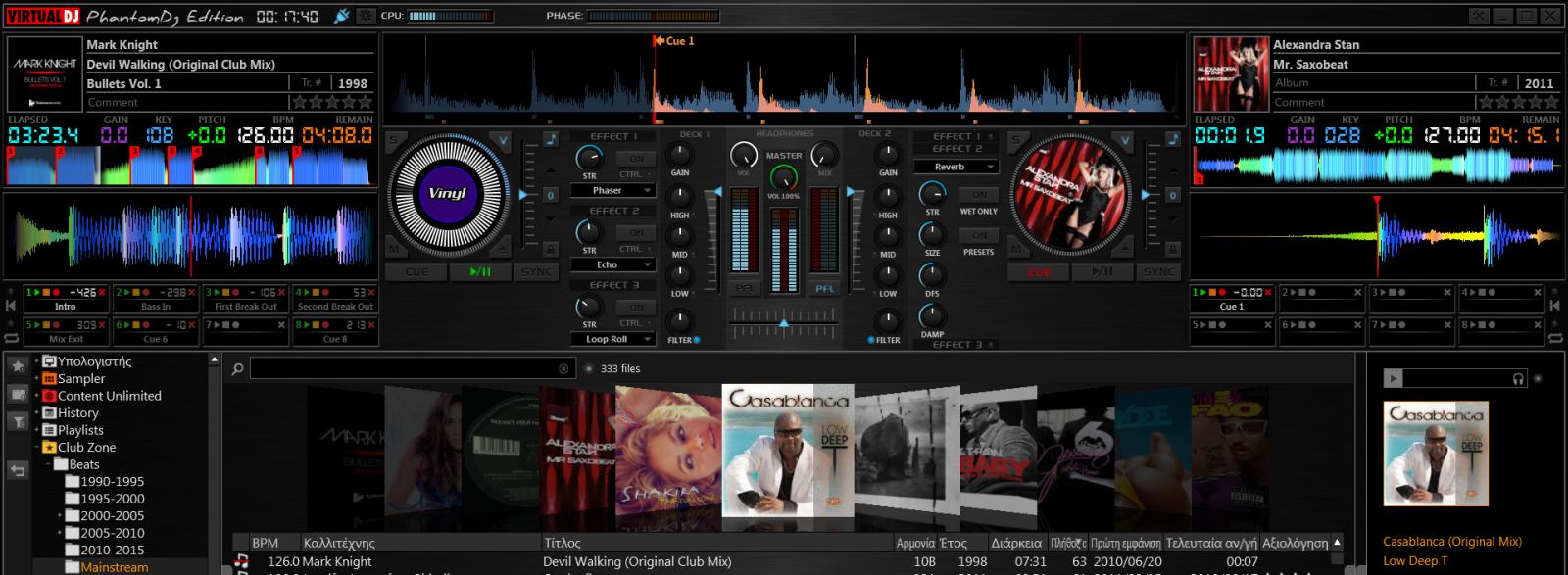1568x575 pixels.
Task: Click the red CUE button on Alexandra Stan deck
Action: pos(1039,271)
